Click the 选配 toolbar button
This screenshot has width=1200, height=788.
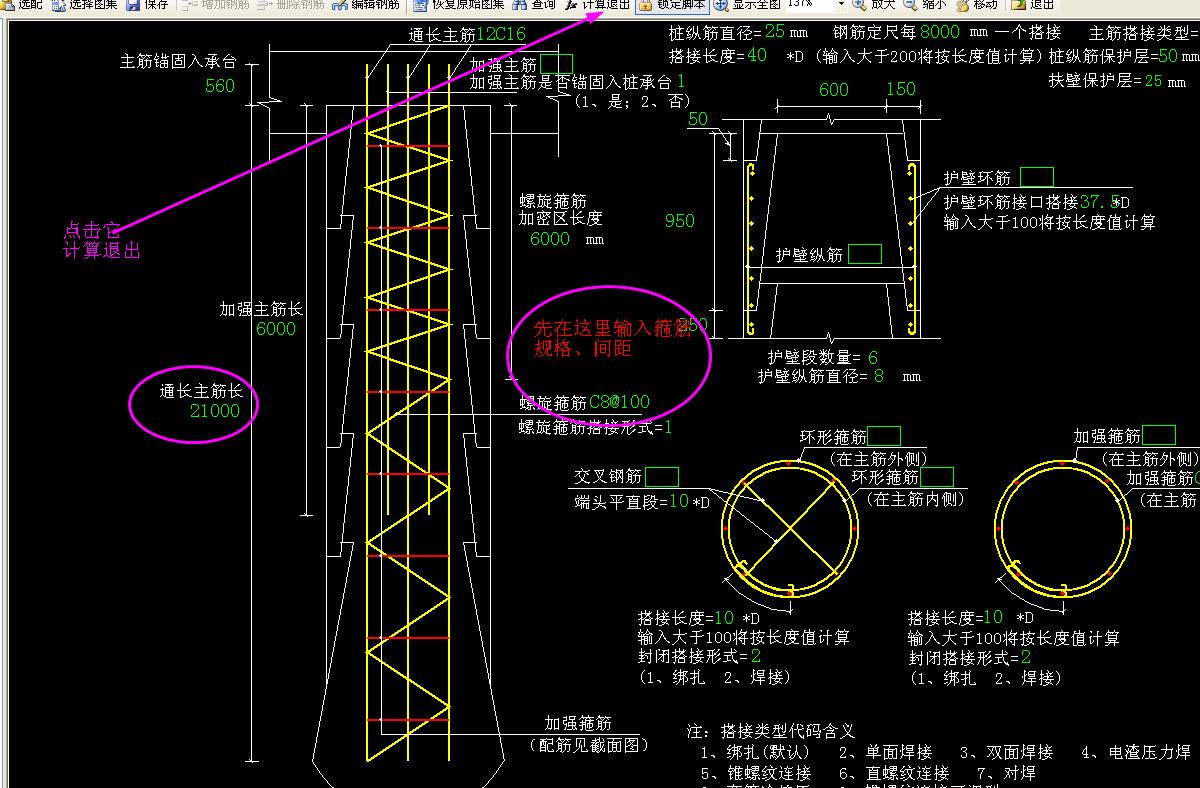tap(22, 4)
